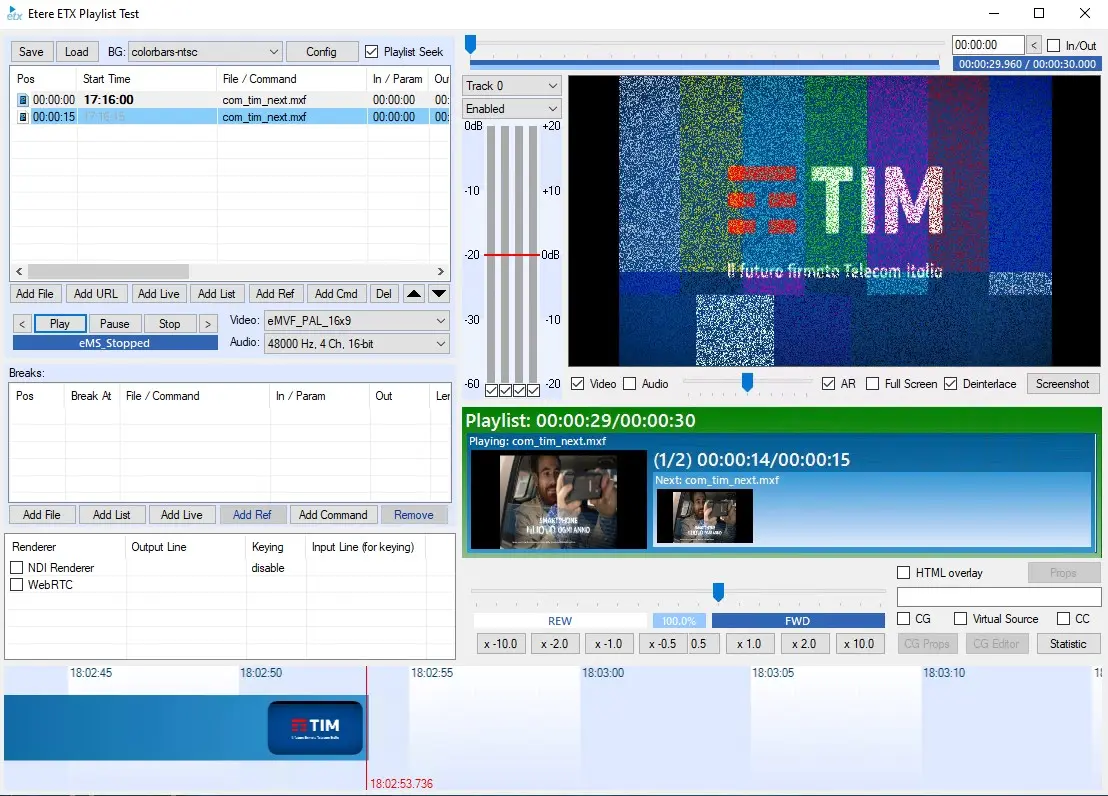Enable the NDI Renderer checkbox
Image resolution: width=1108 pixels, height=796 pixels.
(x=17, y=568)
